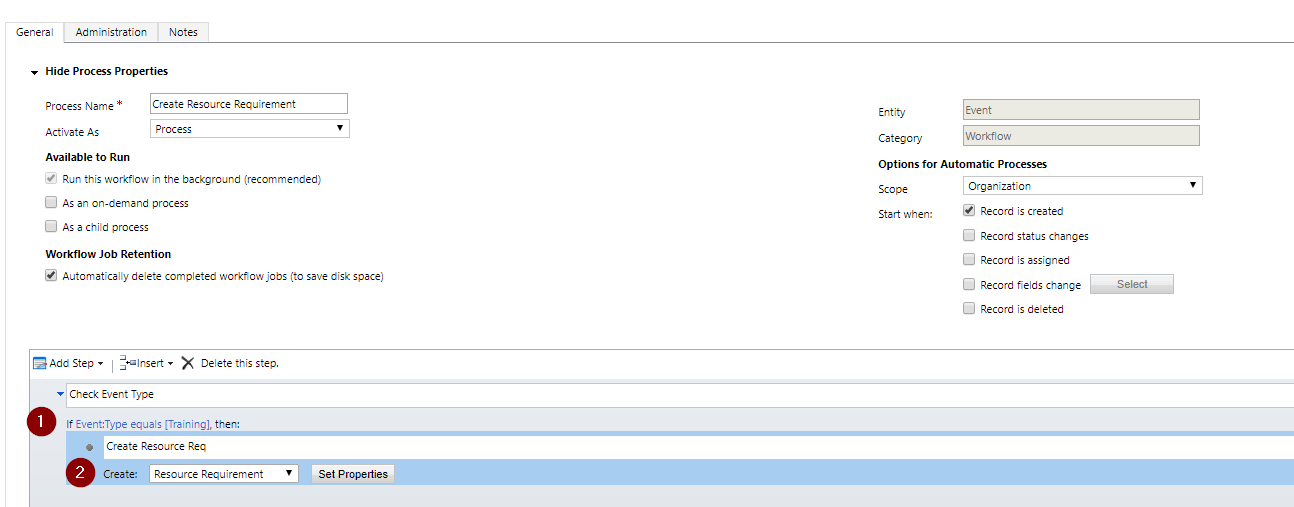Open the Notes tab

183,32
